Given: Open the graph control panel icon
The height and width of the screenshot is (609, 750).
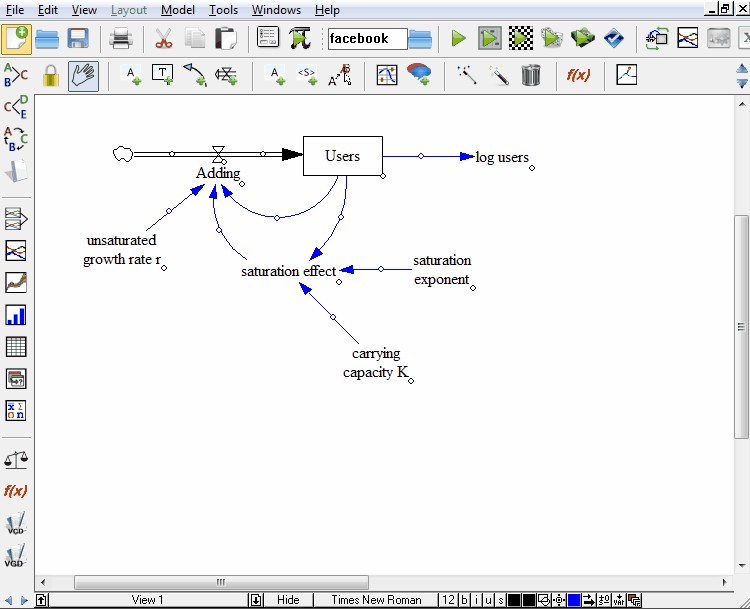Looking at the screenshot, I should 688,38.
